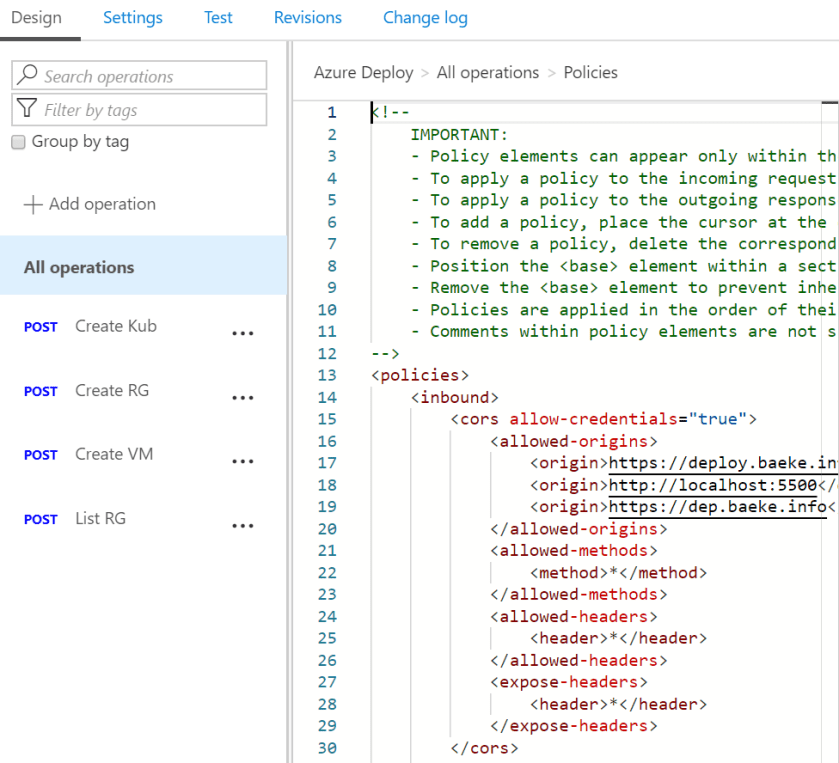Viewport: 839px width, 763px height.
Task: Open the ellipsis menu for Create Kub
Action: (242, 334)
